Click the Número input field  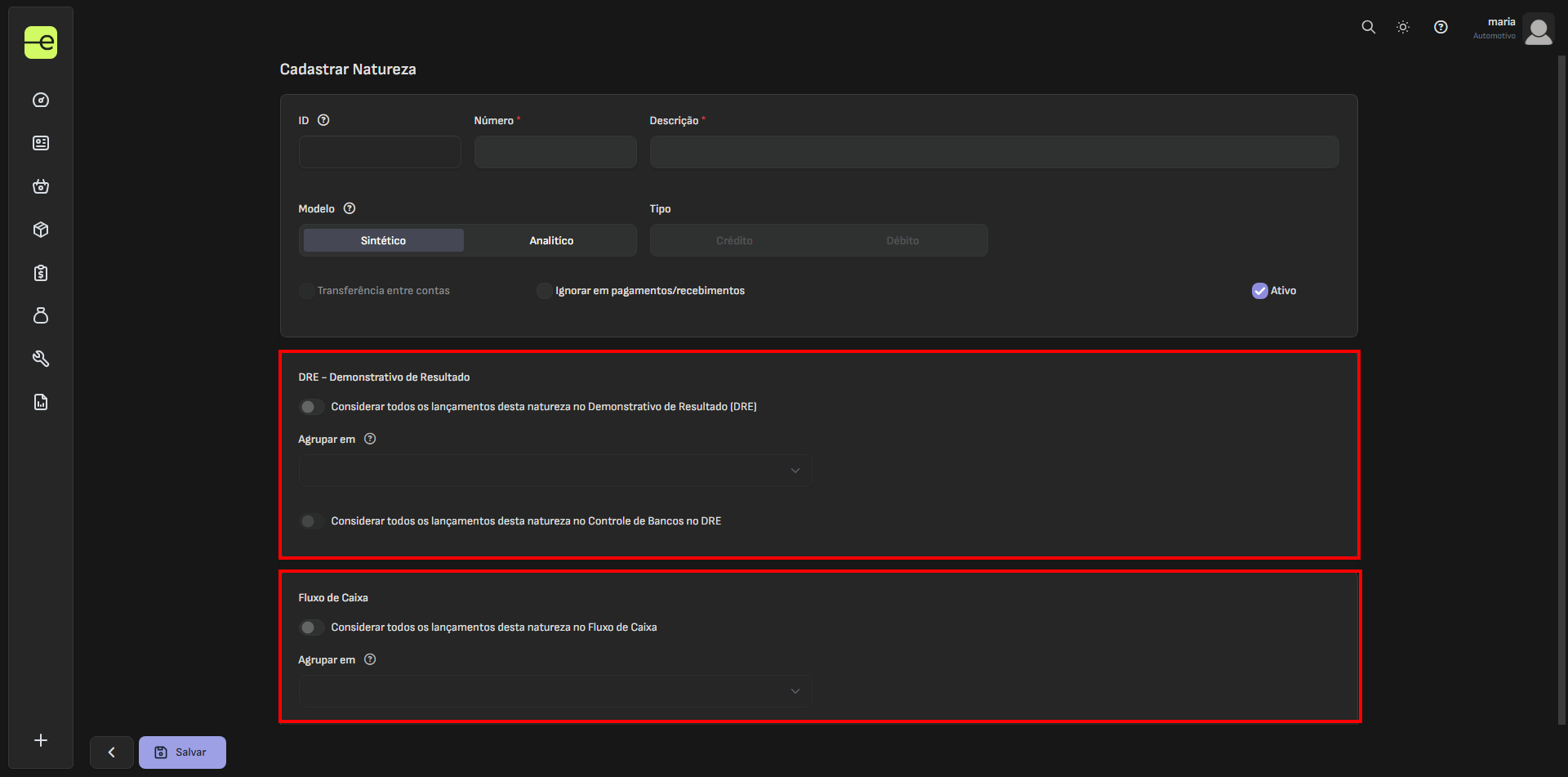click(x=555, y=152)
